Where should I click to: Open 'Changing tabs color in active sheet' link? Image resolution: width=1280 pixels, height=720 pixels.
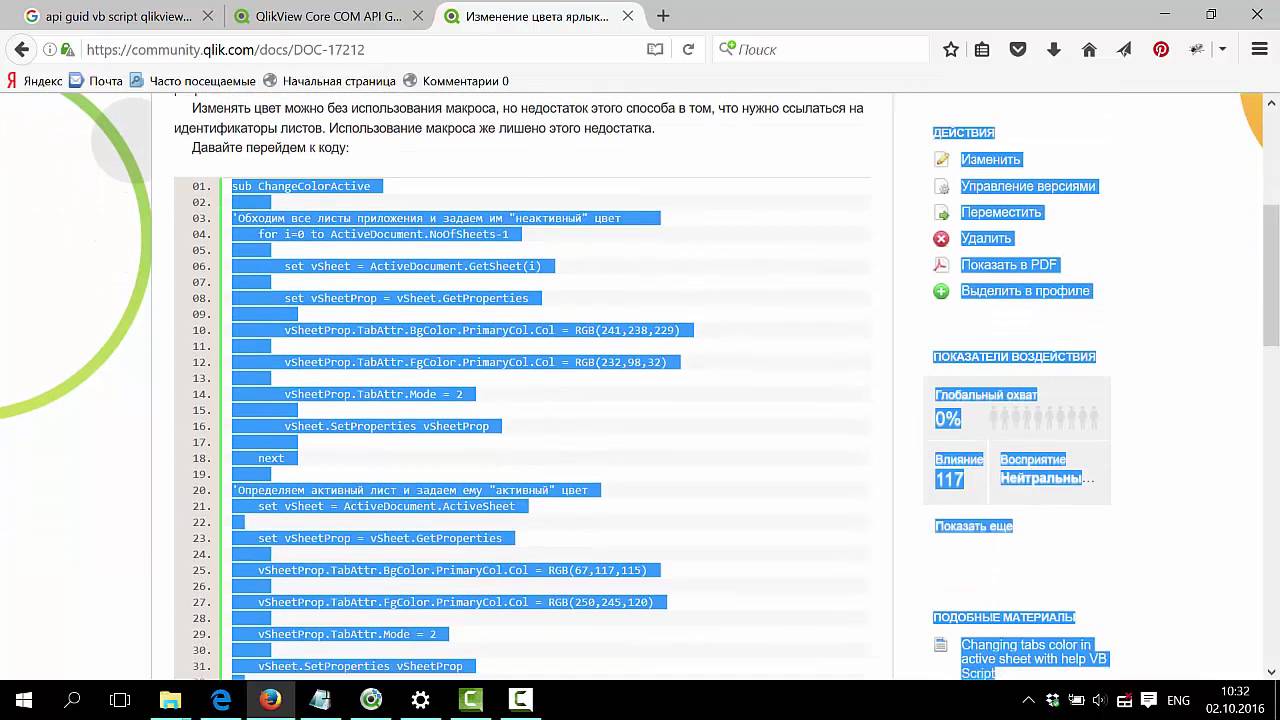(1034, 659)
